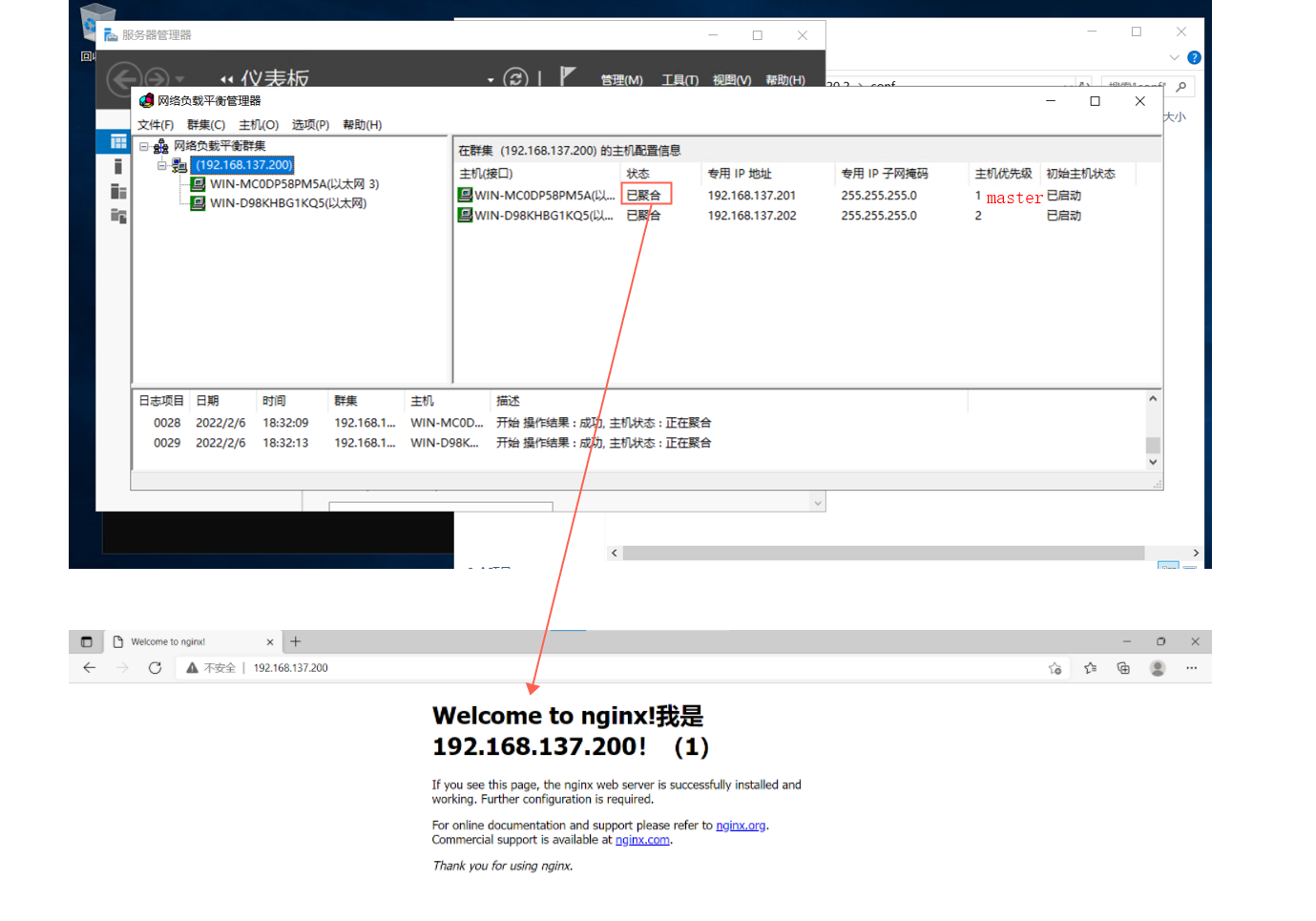Select the dashboard icon in Server Manager sidebar

click(118, 142)
